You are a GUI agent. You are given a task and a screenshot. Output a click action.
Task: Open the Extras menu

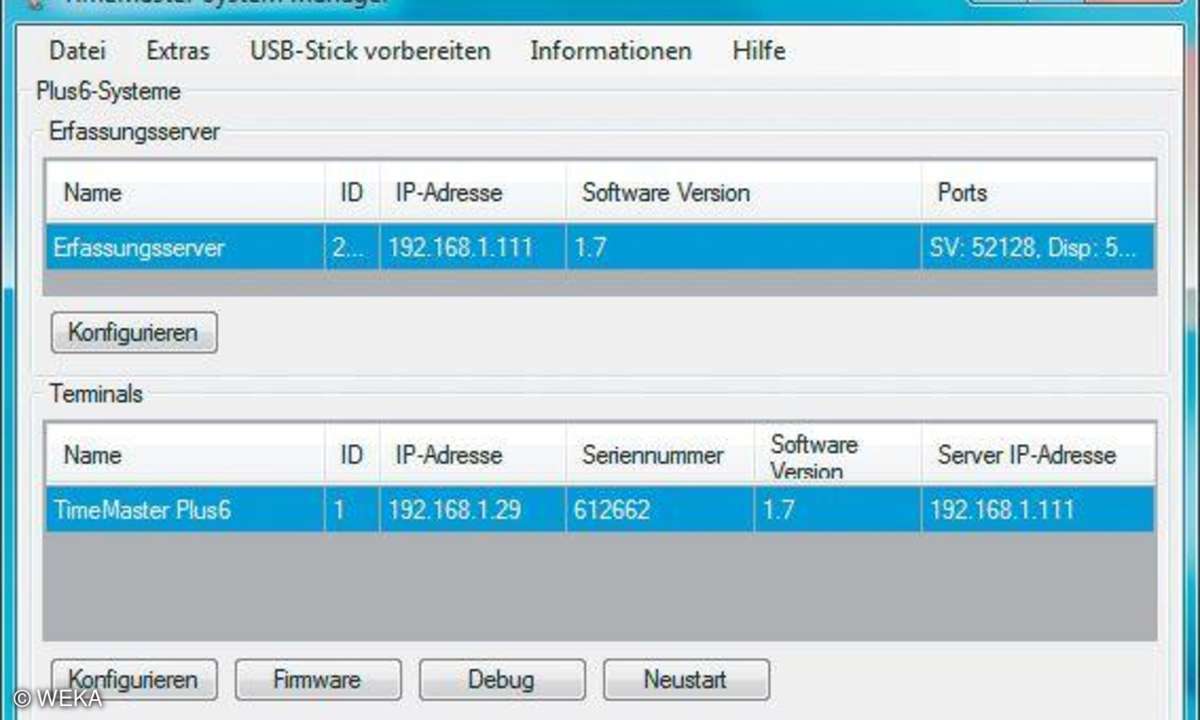[178, 51]
